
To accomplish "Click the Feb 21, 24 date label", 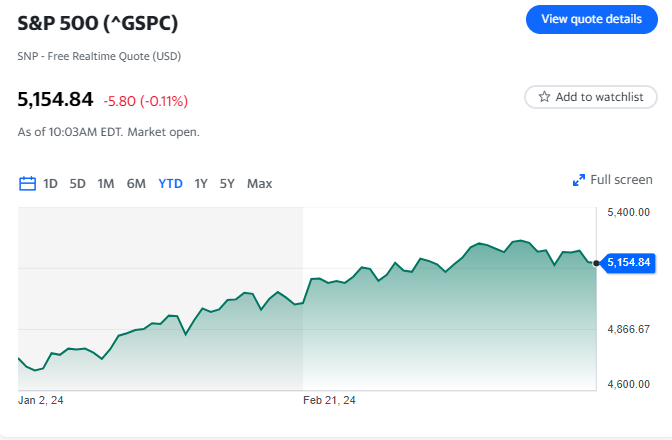I will click(329, 400).
